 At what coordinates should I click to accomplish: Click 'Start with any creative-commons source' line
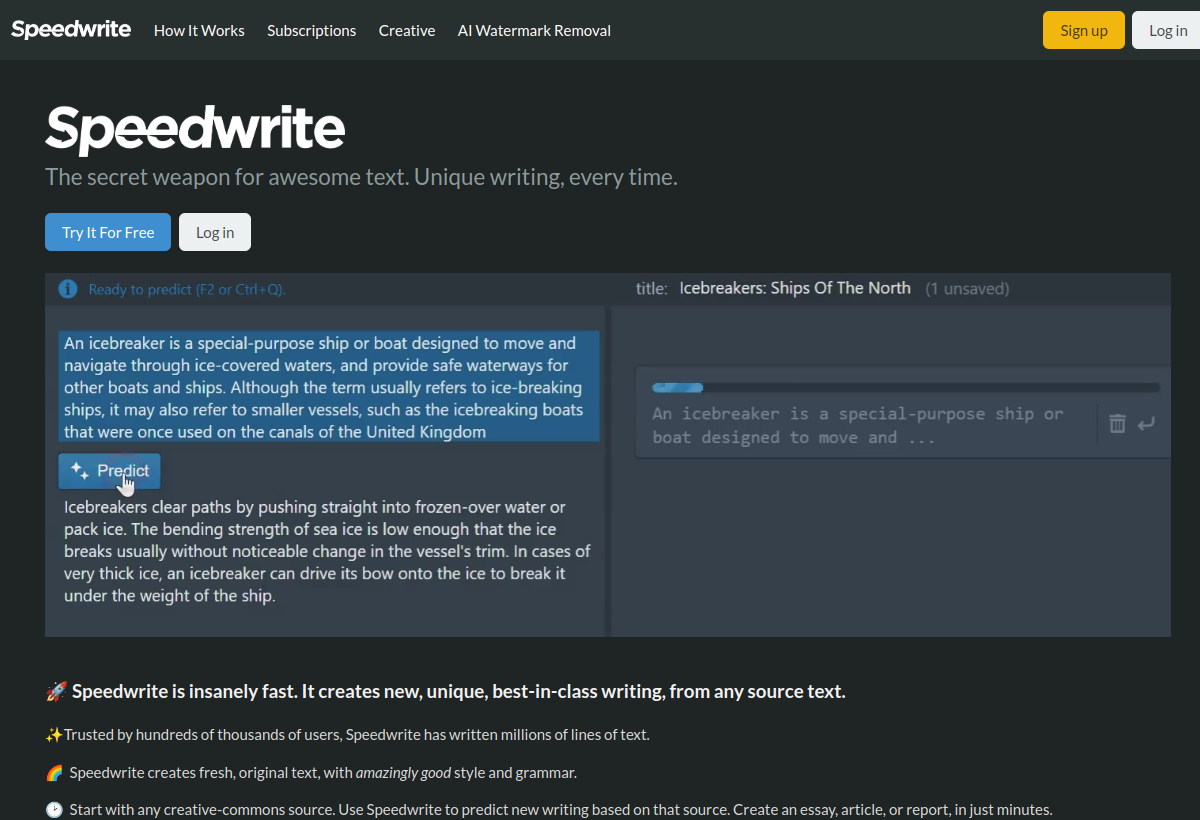[x=561, y=810]
